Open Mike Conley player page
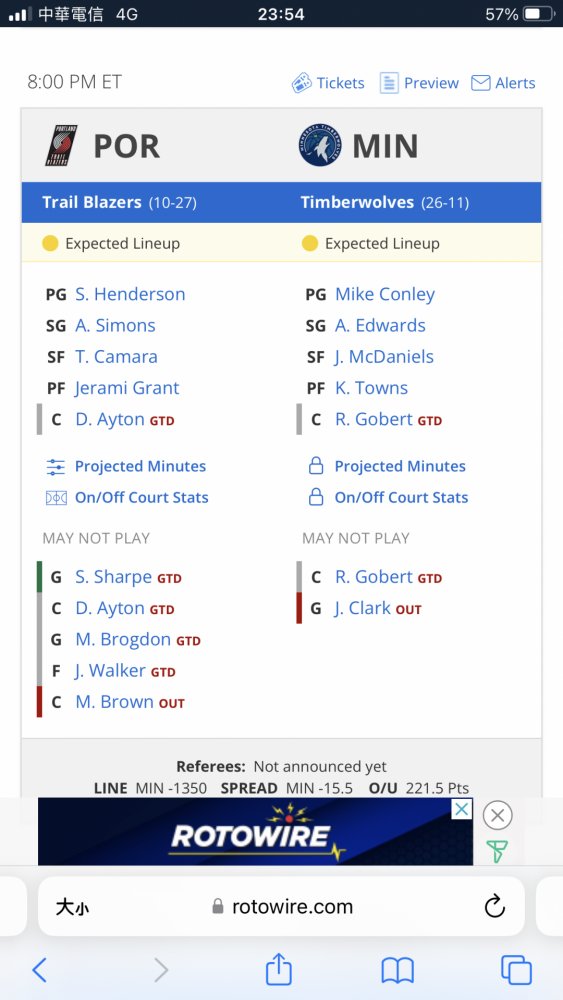Image resolution: width=563 pixels, height=1000 pixels. 385,294
